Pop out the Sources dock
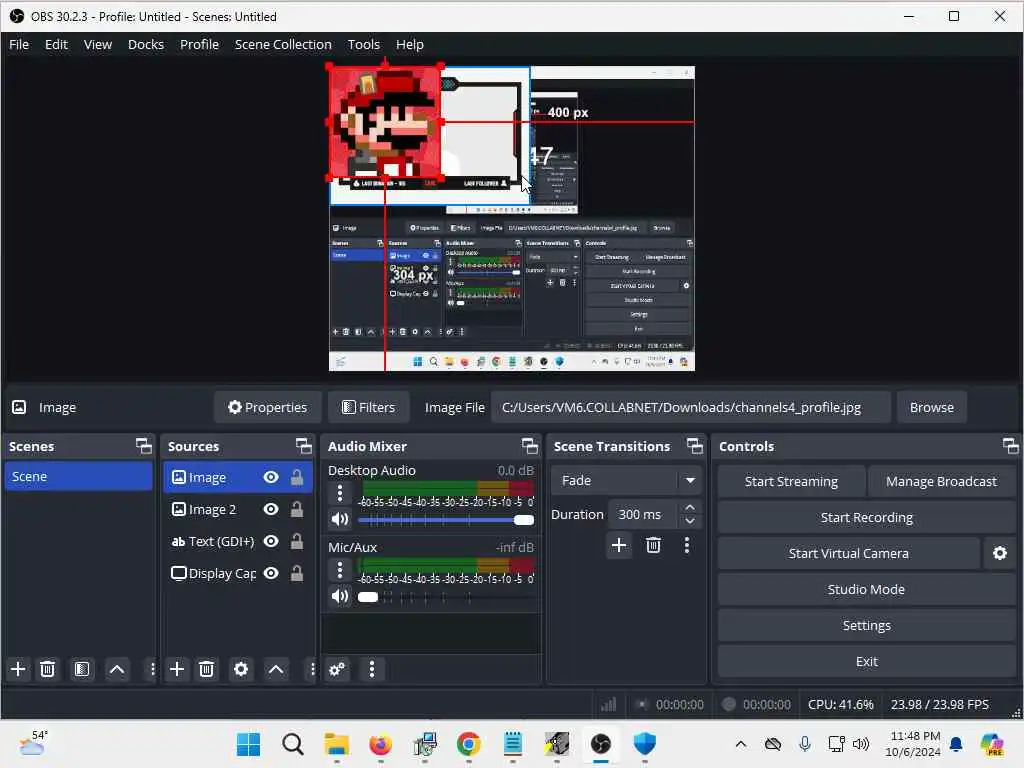Viewport: 1024px width, 768px height. click(x=303, y=447)
